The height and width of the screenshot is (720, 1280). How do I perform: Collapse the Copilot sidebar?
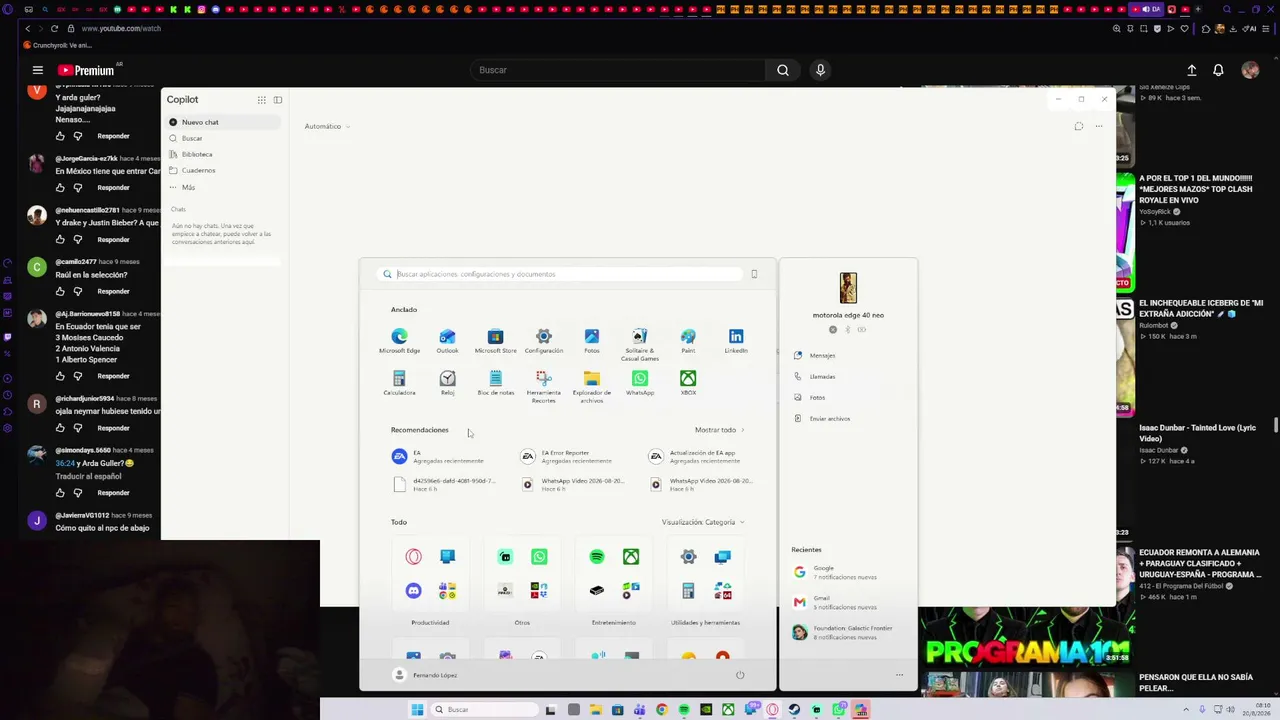click(278, 100)
